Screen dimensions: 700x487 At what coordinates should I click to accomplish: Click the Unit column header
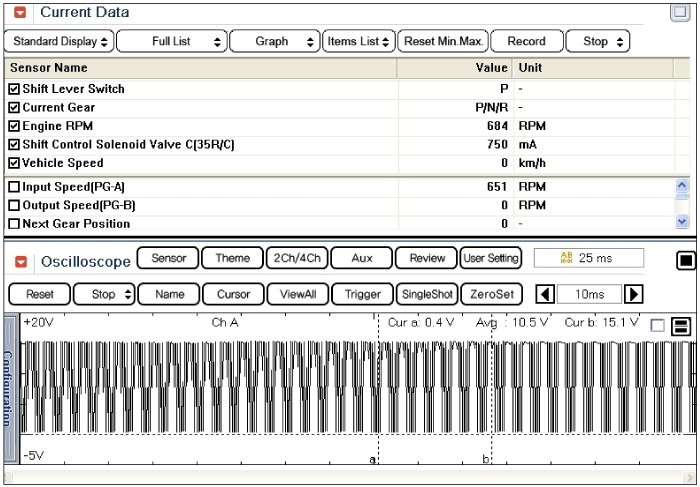[593, 68]
